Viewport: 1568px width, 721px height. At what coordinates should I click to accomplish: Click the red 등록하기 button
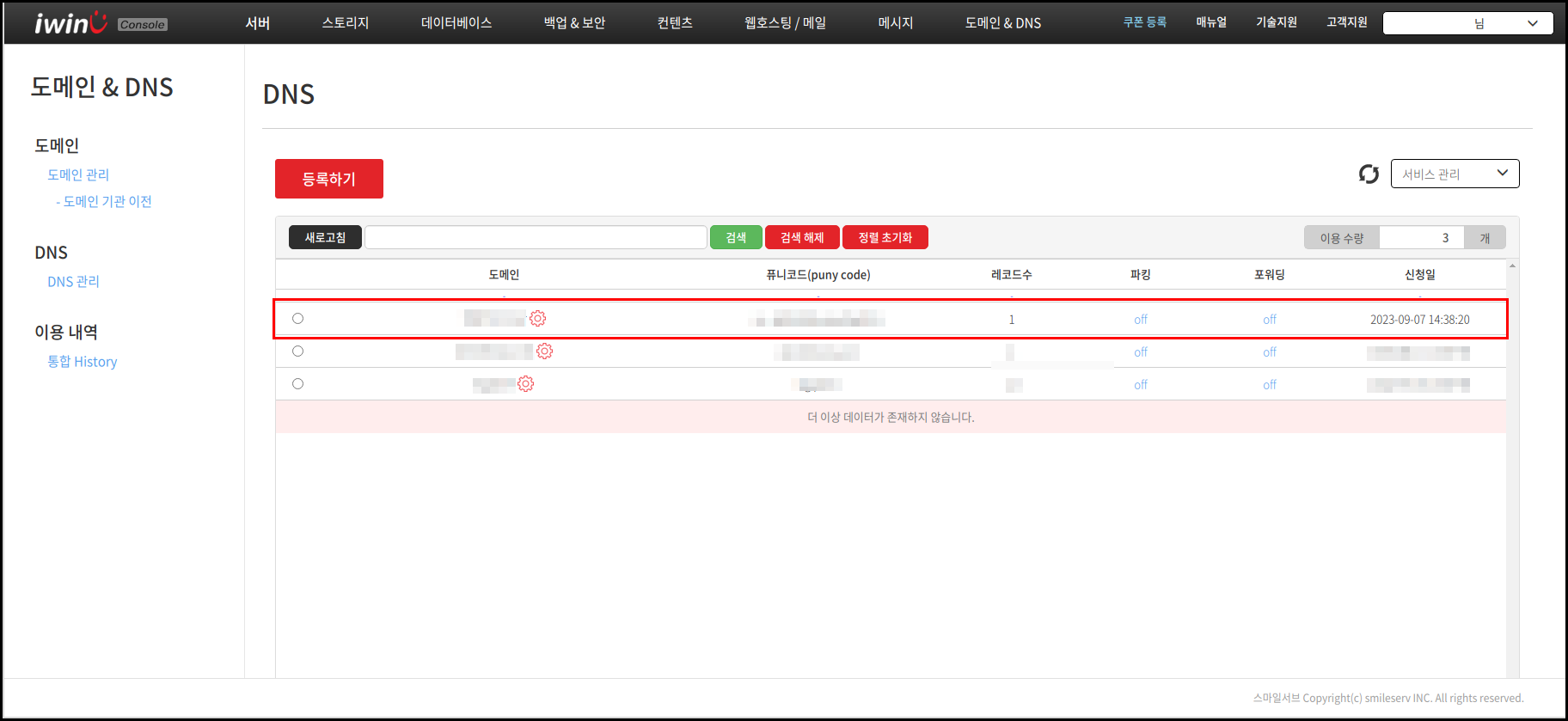tap(329, 179)
